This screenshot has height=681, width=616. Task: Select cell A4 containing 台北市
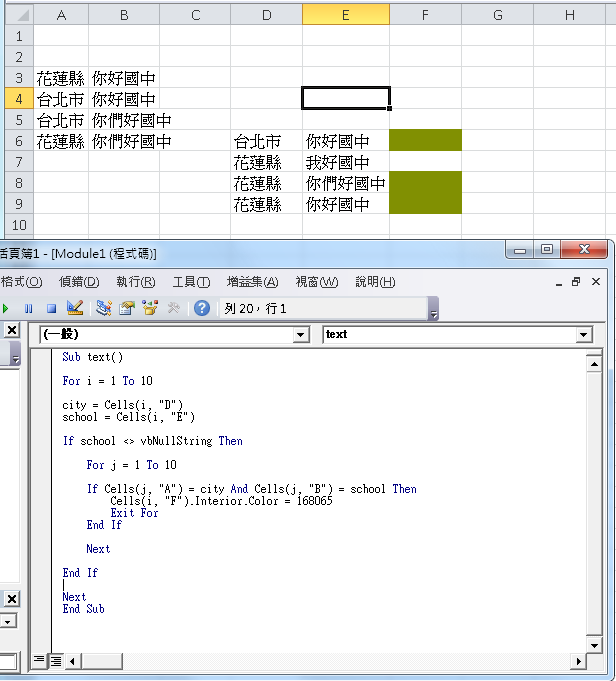click(x=61, y=99)
